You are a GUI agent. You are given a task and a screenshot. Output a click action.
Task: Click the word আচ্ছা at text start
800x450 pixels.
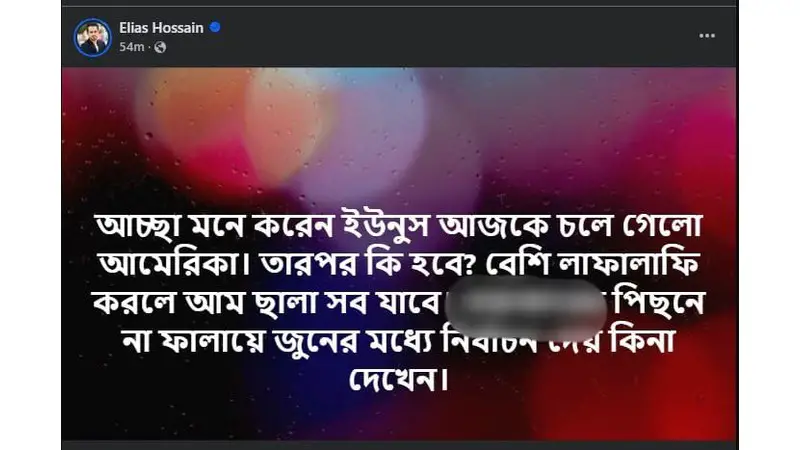[137, 226]
